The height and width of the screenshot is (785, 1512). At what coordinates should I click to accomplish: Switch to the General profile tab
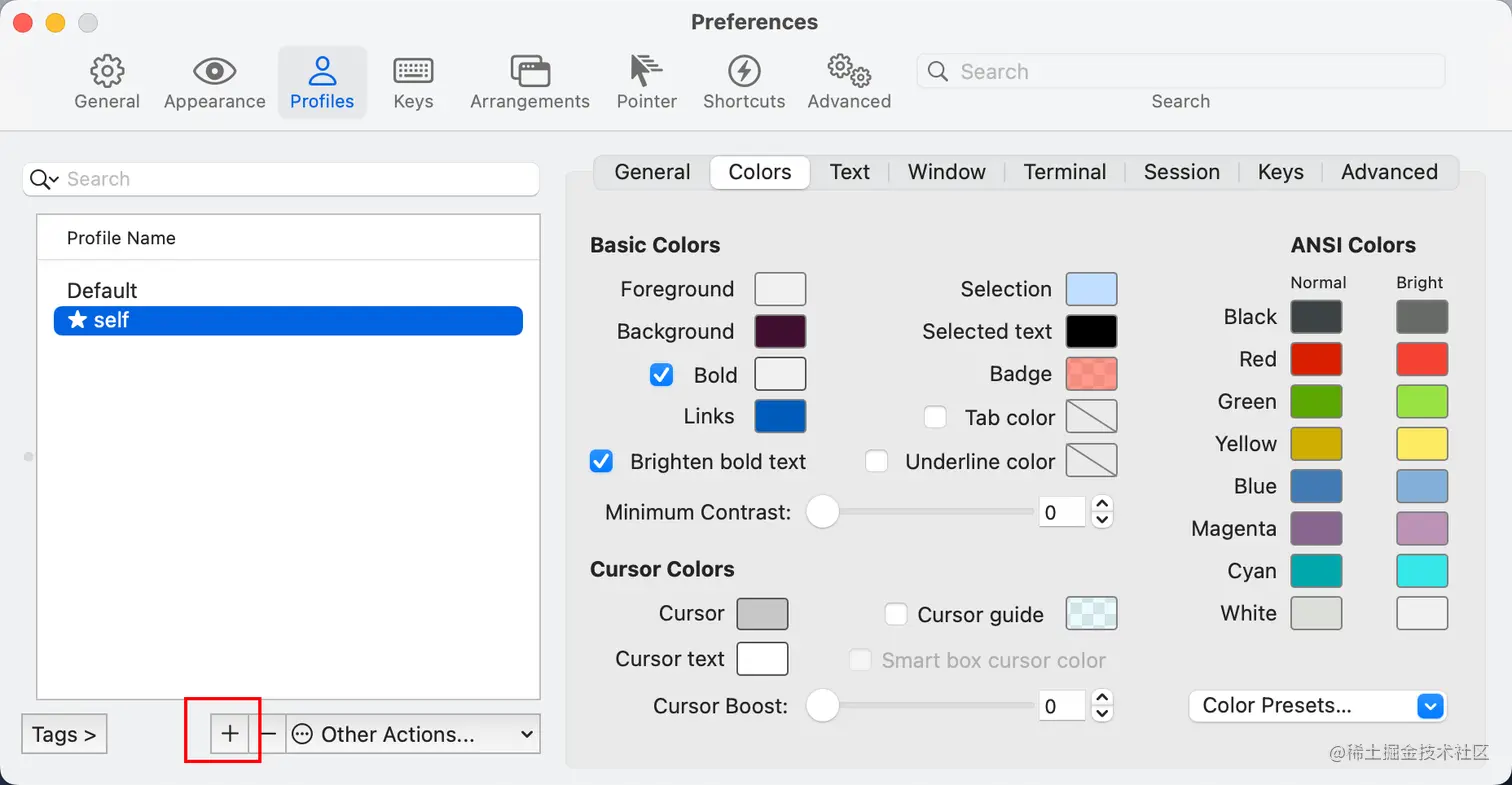tap(652, 172)
